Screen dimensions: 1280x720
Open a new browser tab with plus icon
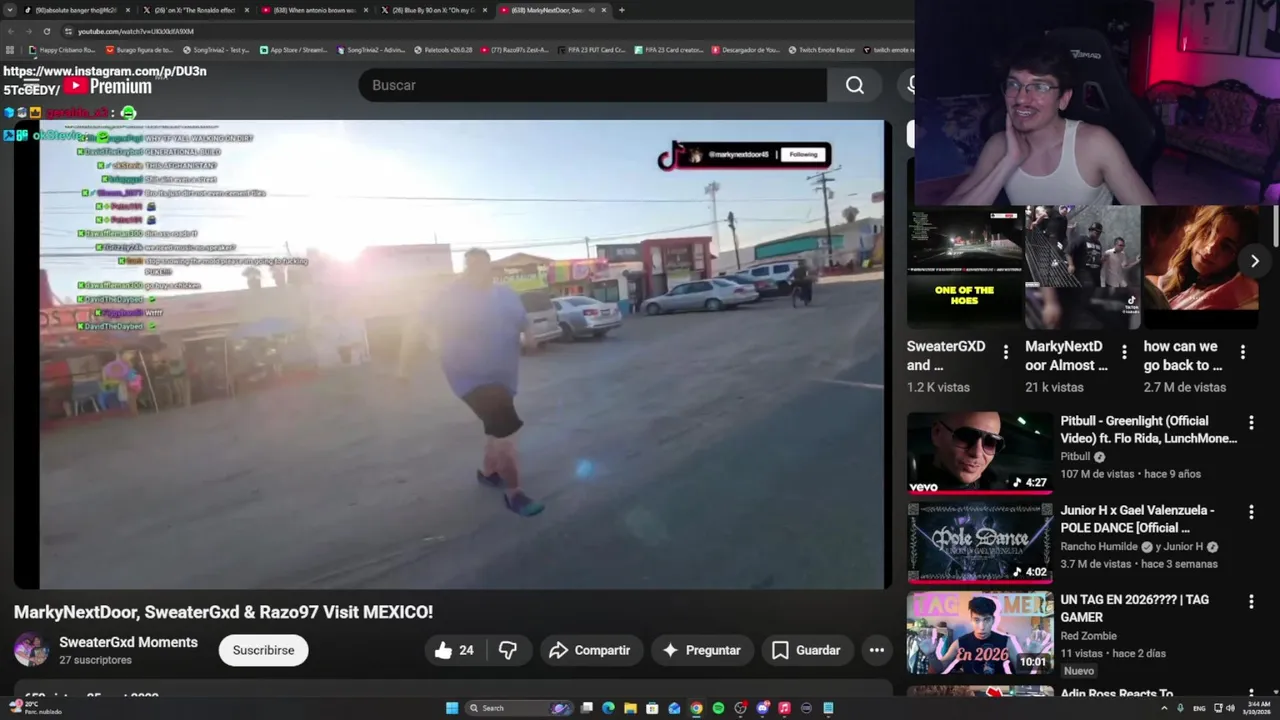pos(622,10)
